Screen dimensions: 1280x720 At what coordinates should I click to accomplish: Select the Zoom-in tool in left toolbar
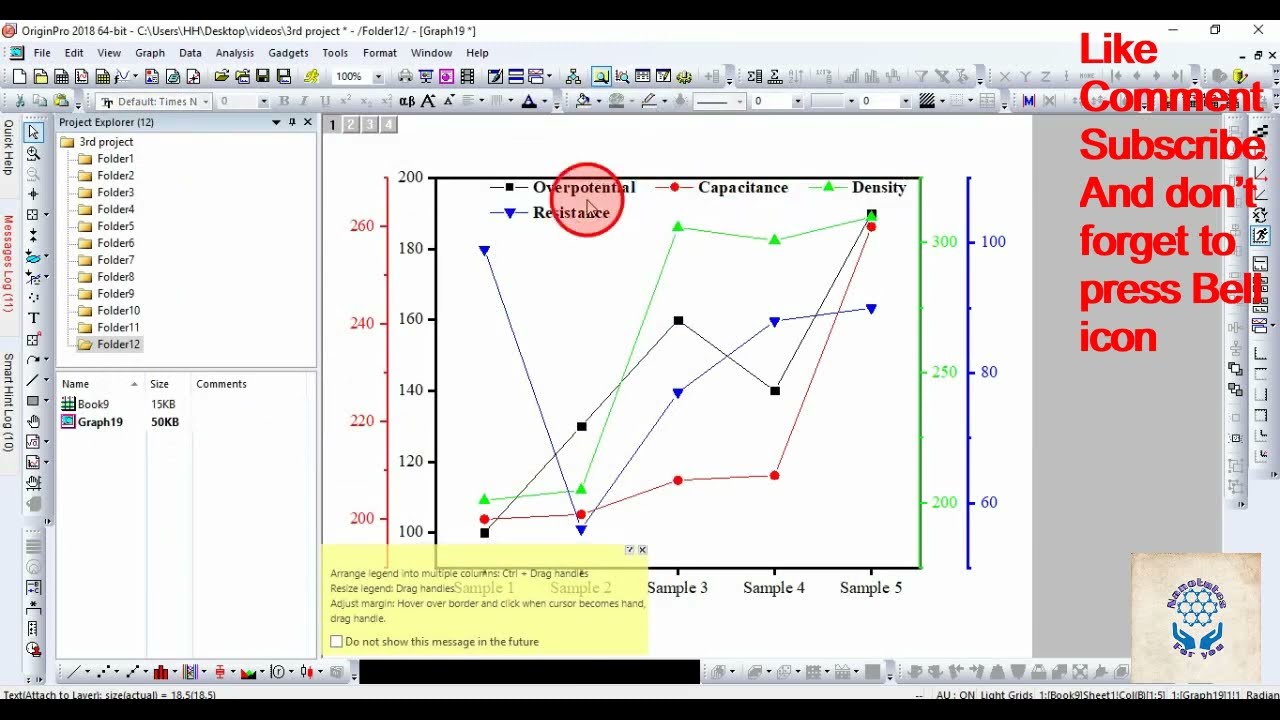pos(33,153)
